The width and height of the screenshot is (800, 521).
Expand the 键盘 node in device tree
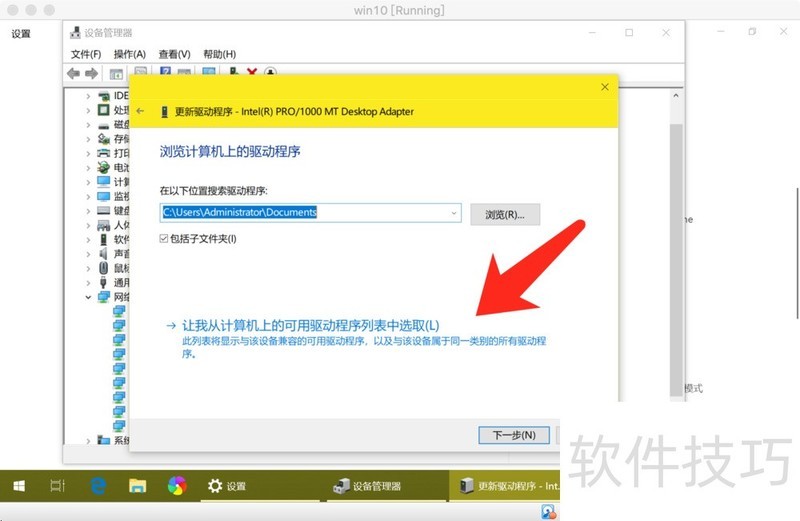88,211
